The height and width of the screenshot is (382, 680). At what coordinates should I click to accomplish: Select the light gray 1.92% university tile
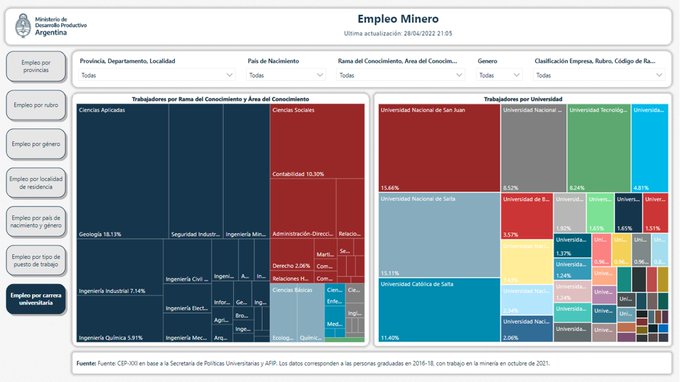[570, 213]
